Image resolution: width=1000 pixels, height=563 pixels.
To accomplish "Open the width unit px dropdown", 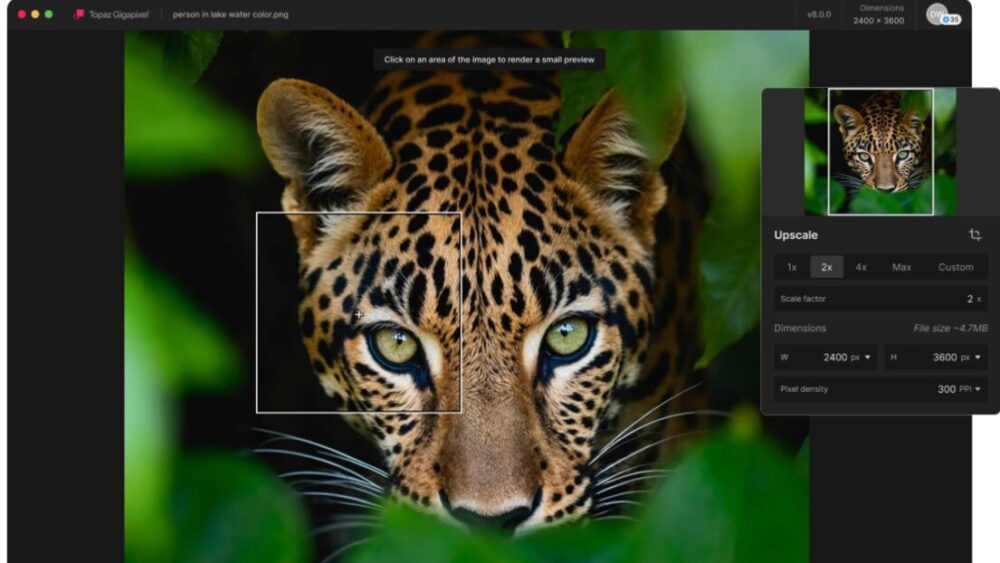I will point(861,357).
